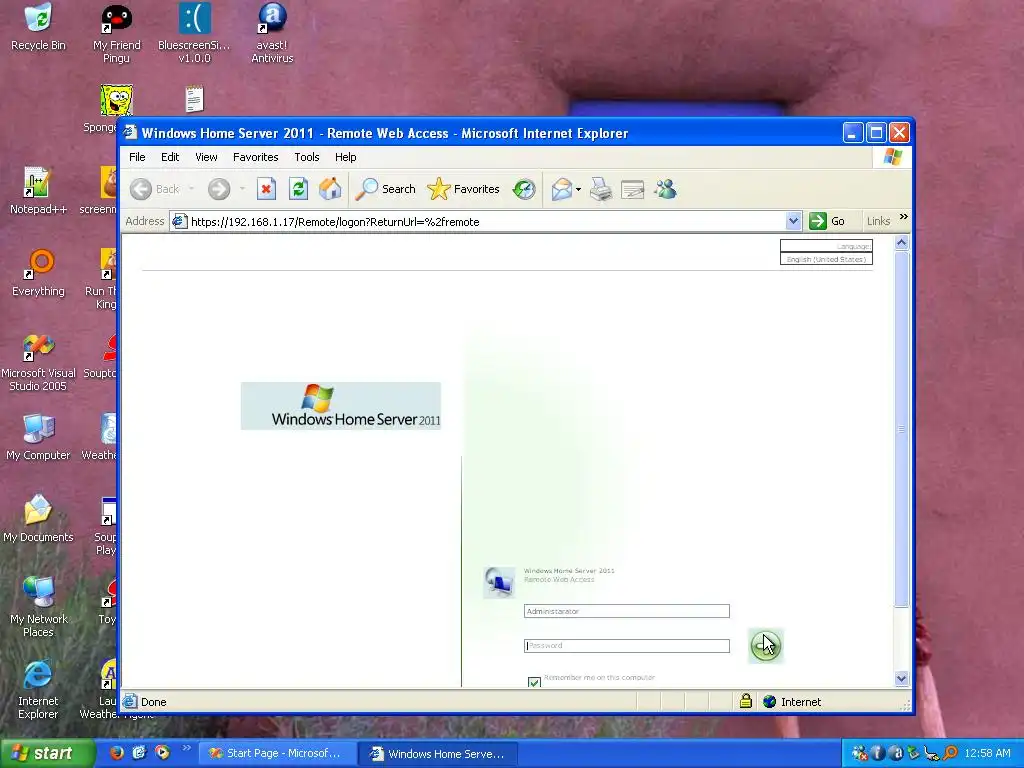
Task: Launch Firefox from Quick Launch
Action: (x=116, y=753)
